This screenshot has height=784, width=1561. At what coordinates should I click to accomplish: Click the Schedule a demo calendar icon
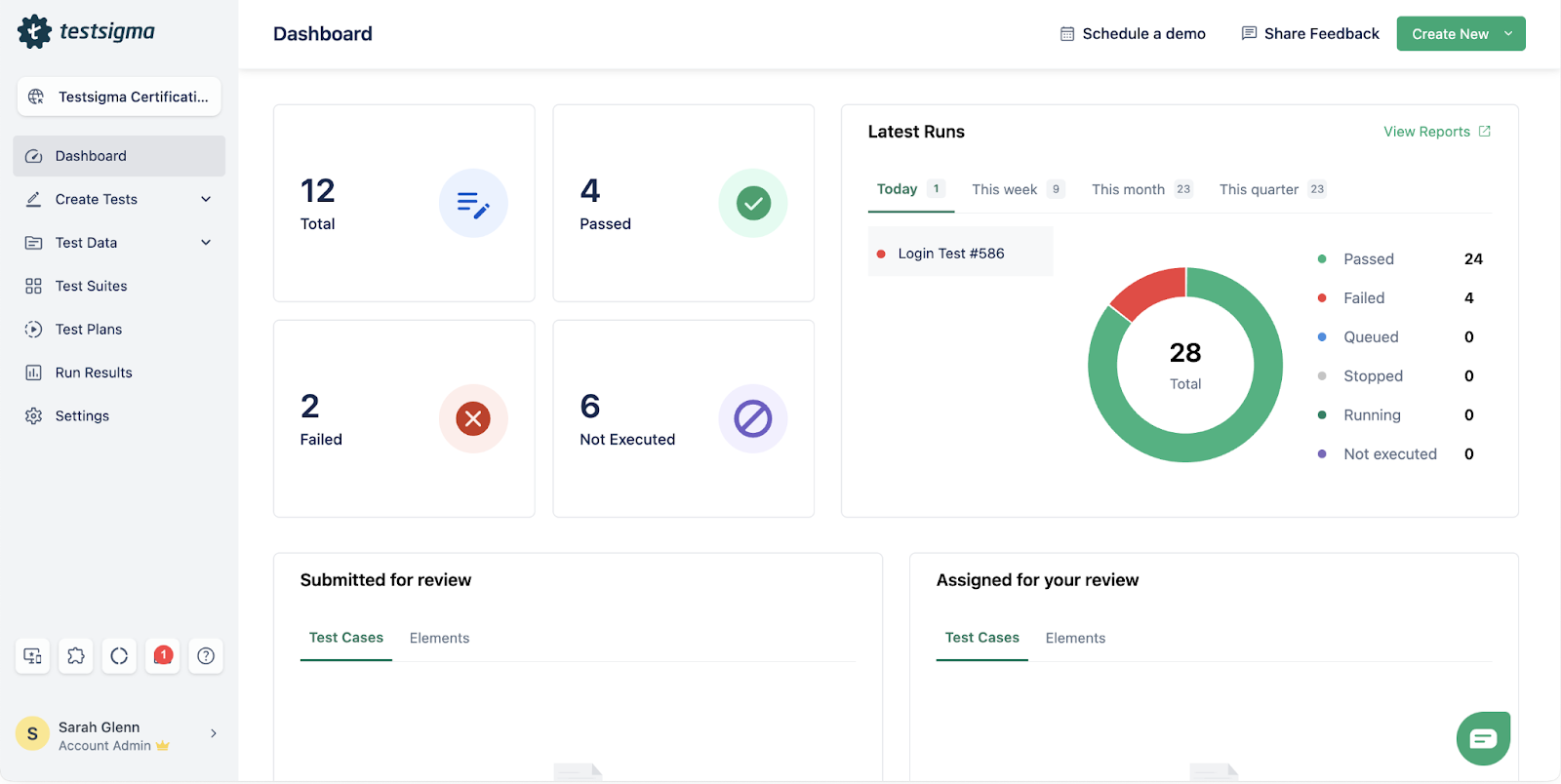(1067, 34)
